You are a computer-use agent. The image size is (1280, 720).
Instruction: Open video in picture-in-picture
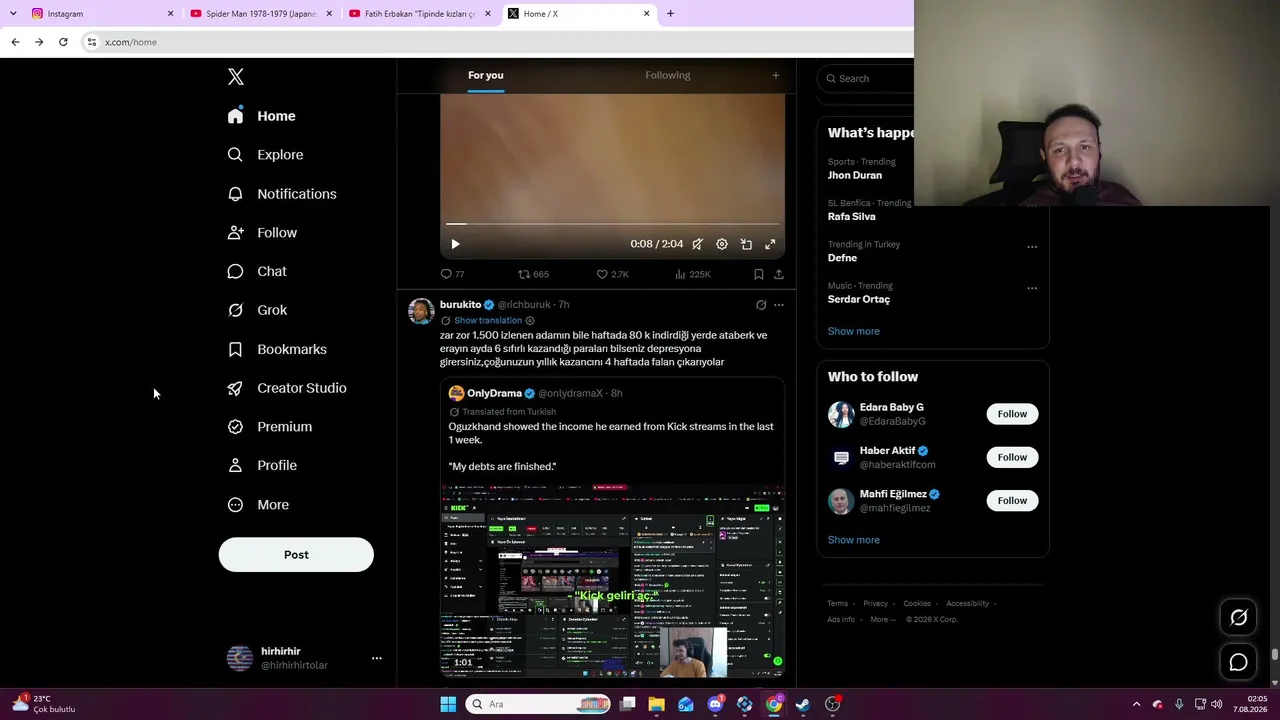746,244
